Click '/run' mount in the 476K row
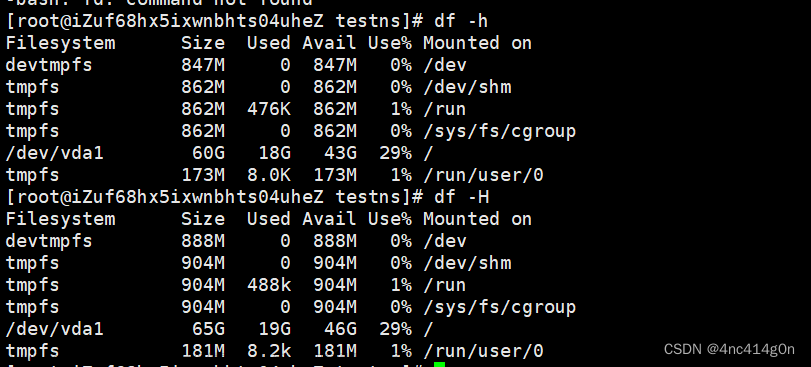The width and height of the screenshot is (811, 367). pos(445,109)
